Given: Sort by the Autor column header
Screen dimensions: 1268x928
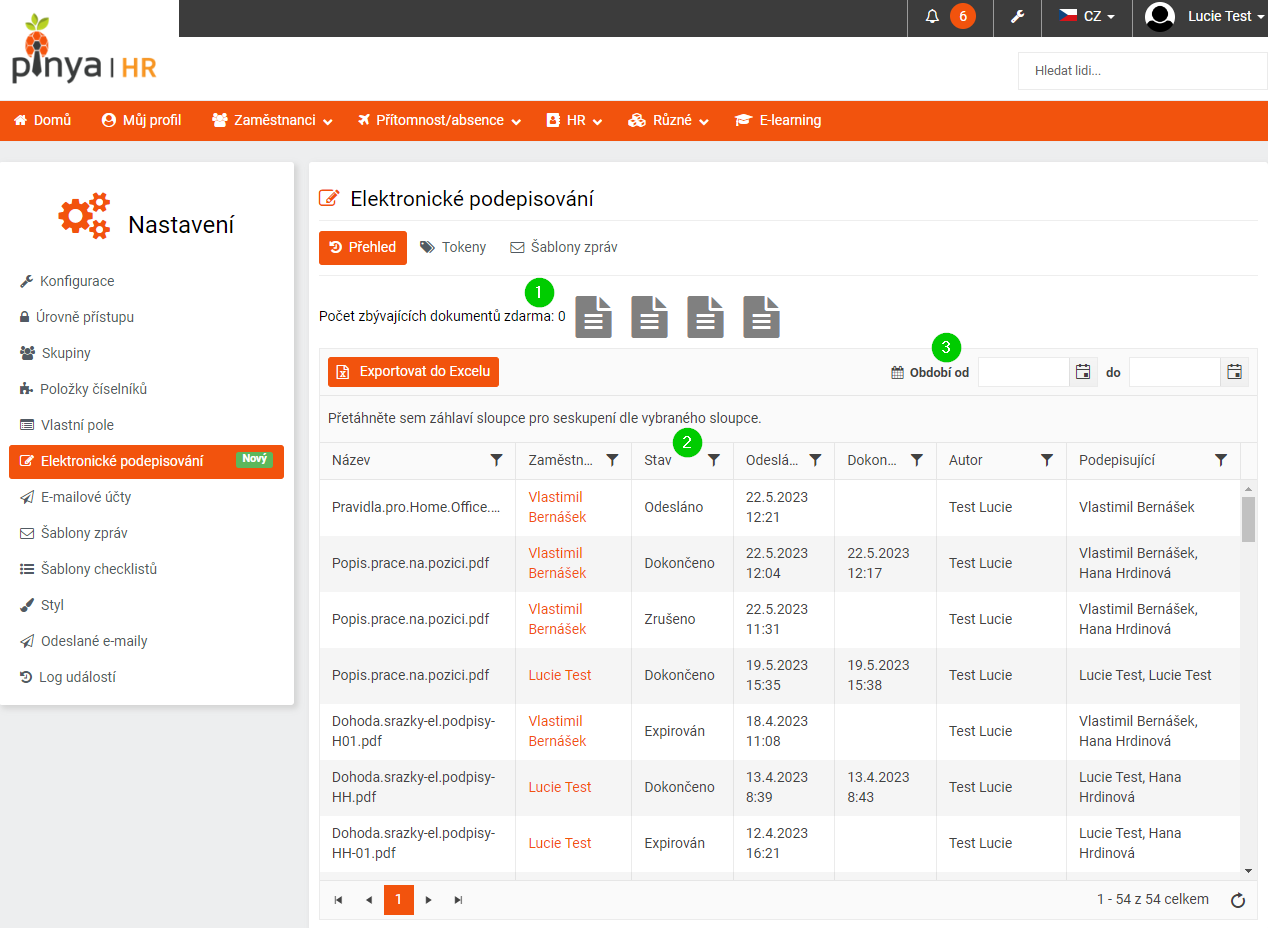Looking at the screenshot, I should click(966, 460).
